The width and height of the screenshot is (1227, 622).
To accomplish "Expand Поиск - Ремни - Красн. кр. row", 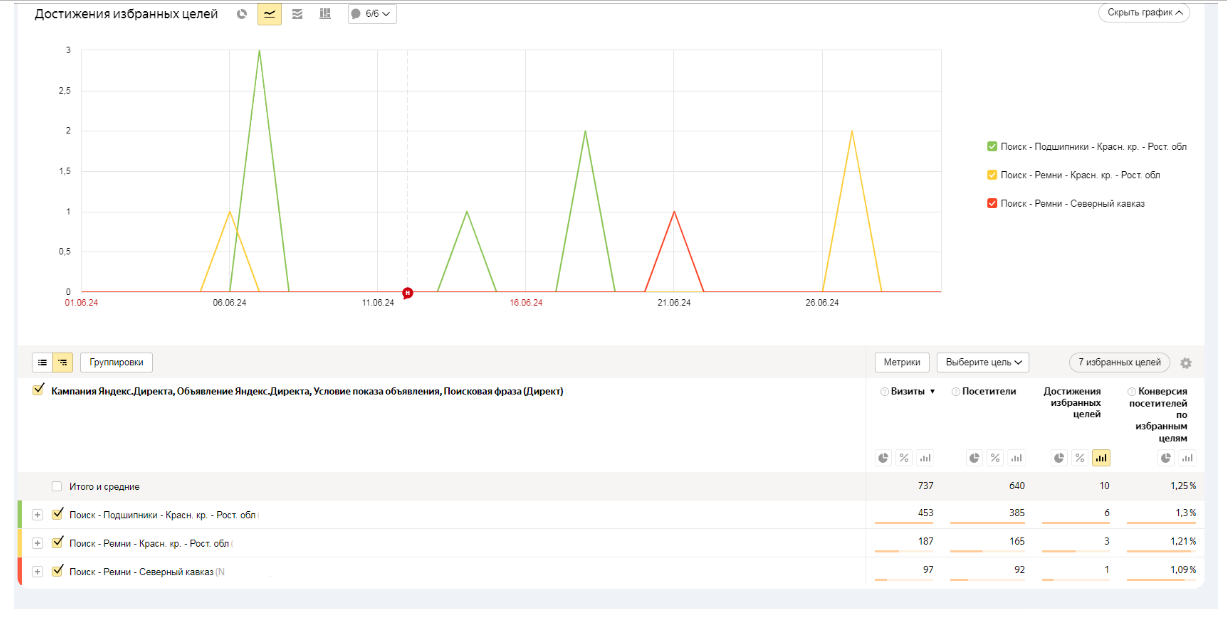I will (x=37, y=543).
